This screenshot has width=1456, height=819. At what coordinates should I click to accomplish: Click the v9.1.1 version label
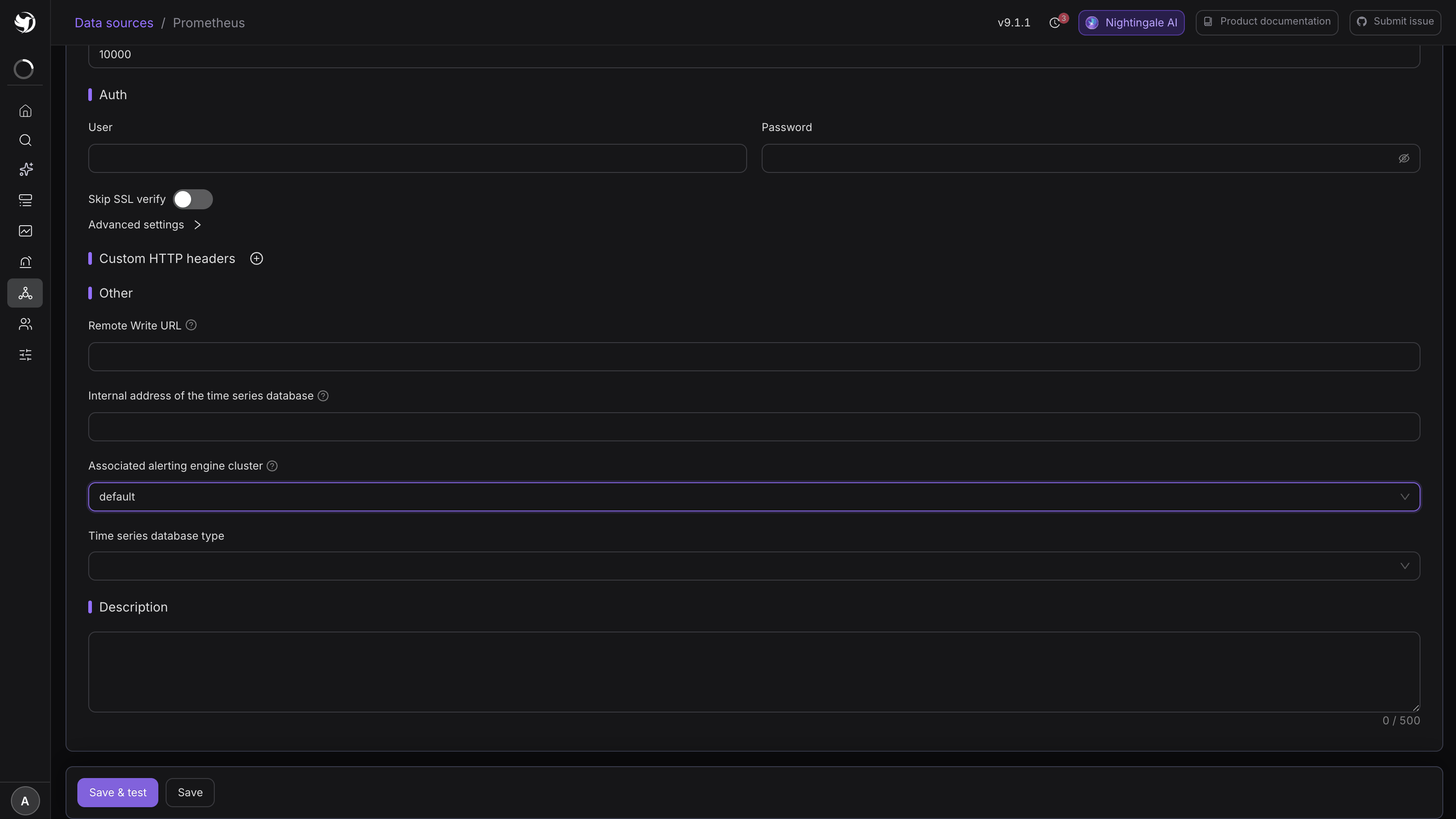1013,23
